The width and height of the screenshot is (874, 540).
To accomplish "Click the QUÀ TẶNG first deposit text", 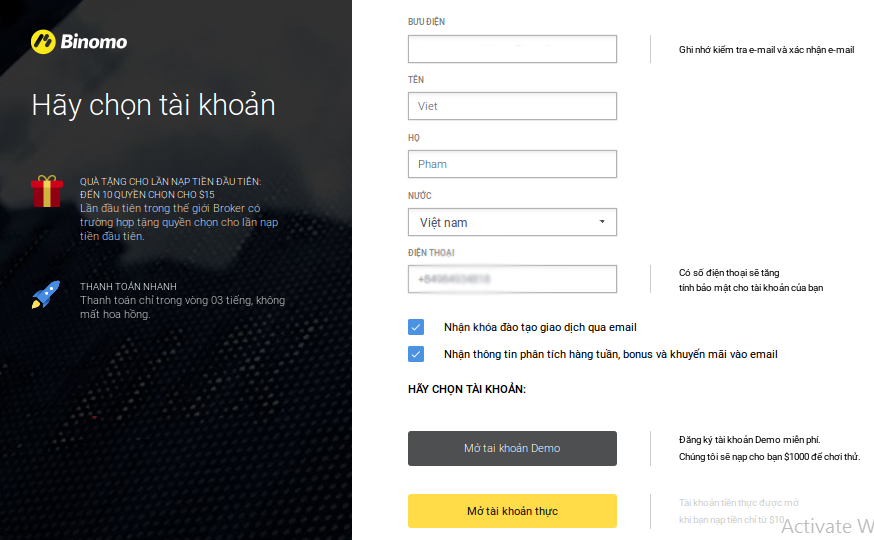I will pyautogui.click(x=172, y=208).
